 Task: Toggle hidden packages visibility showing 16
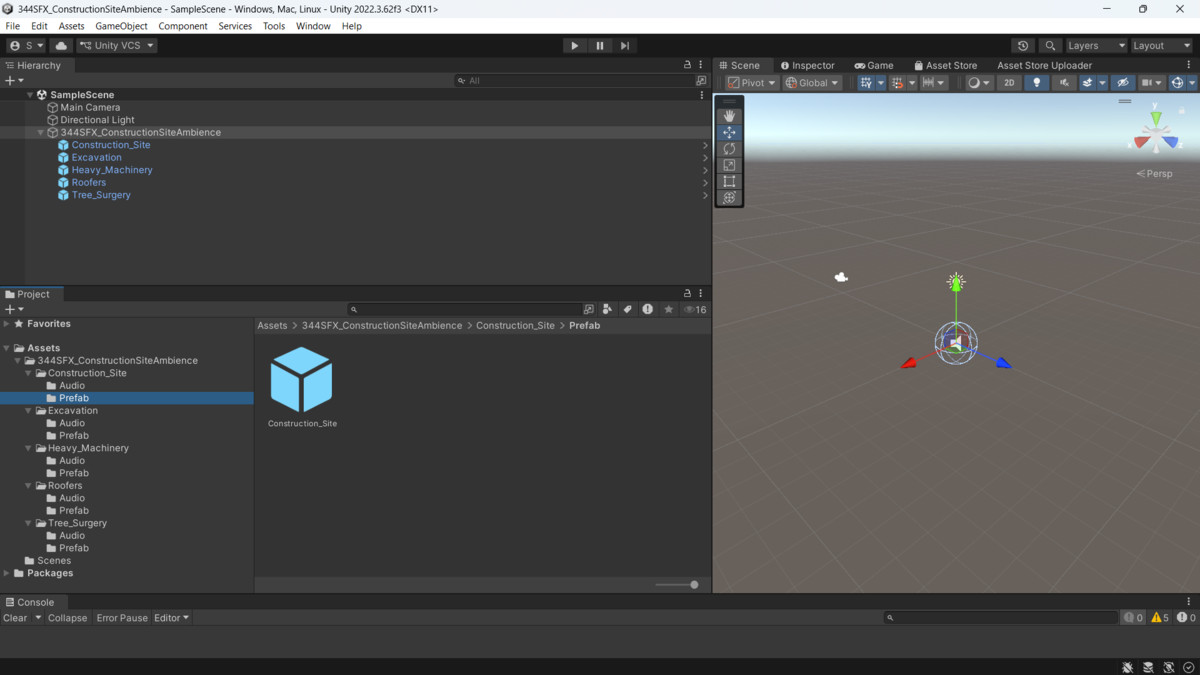pos(695,309)
